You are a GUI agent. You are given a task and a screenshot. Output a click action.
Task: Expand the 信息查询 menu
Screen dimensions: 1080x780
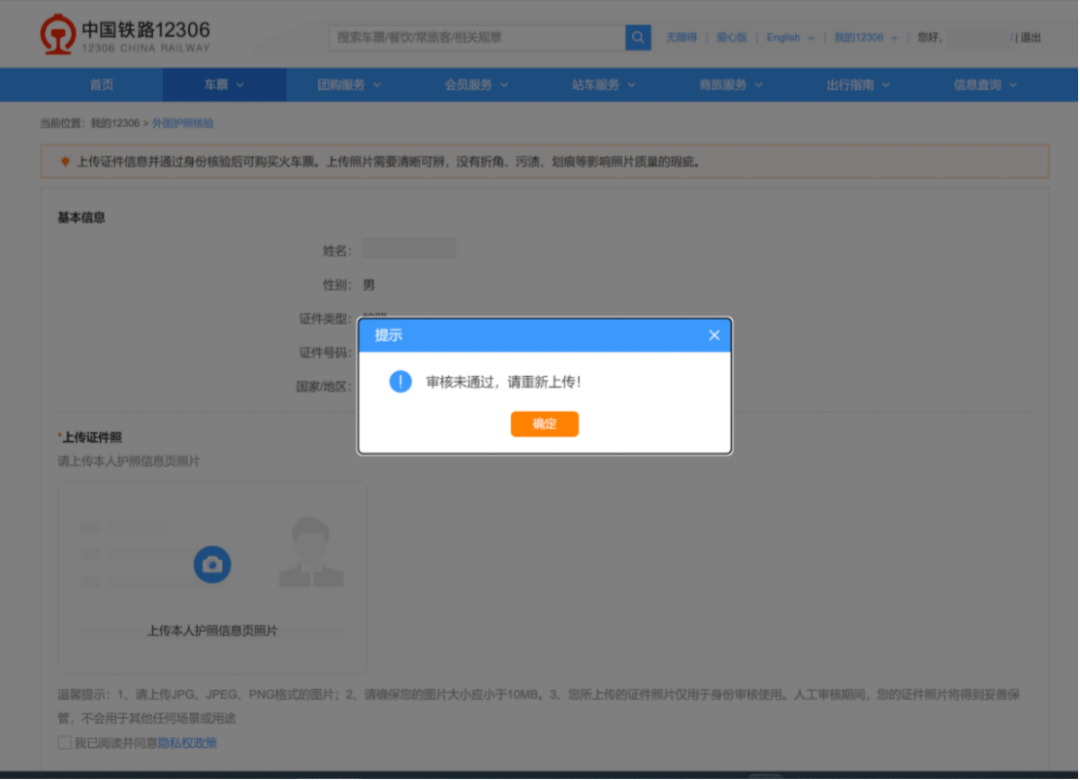click(985, 85)
